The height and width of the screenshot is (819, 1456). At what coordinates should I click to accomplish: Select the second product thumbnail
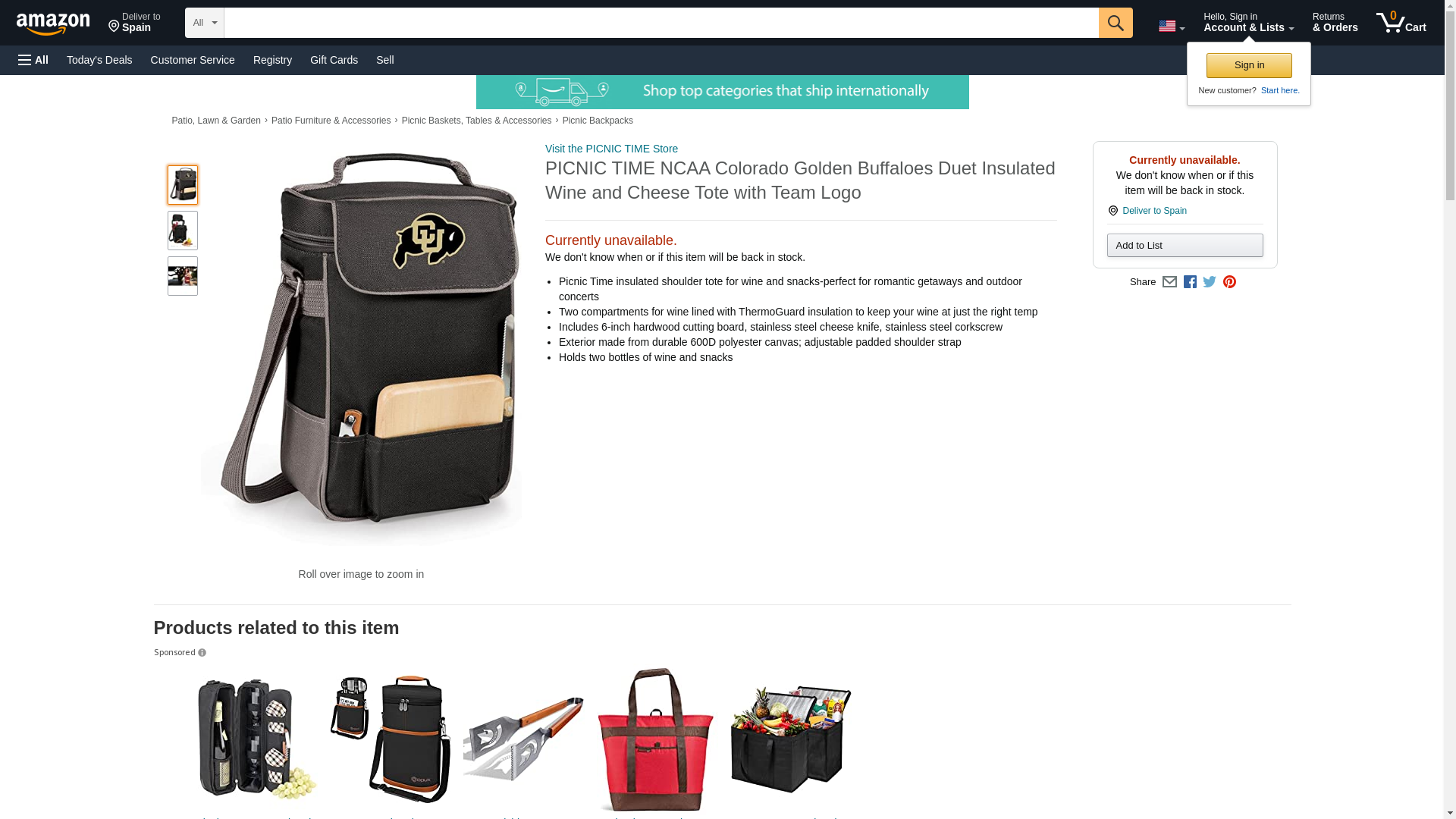point(183,231)
